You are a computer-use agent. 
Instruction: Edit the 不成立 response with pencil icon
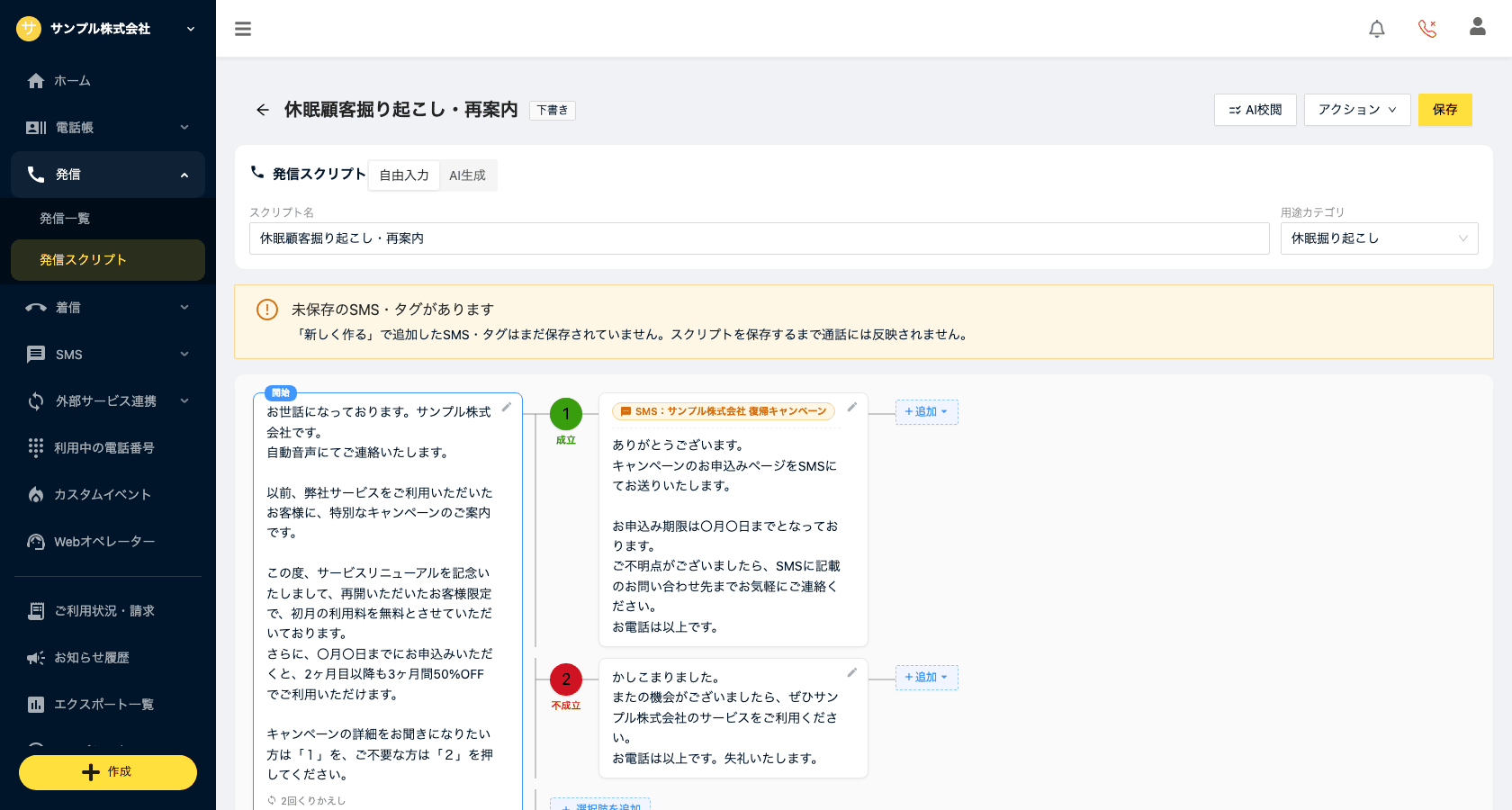tap(852, 672)
